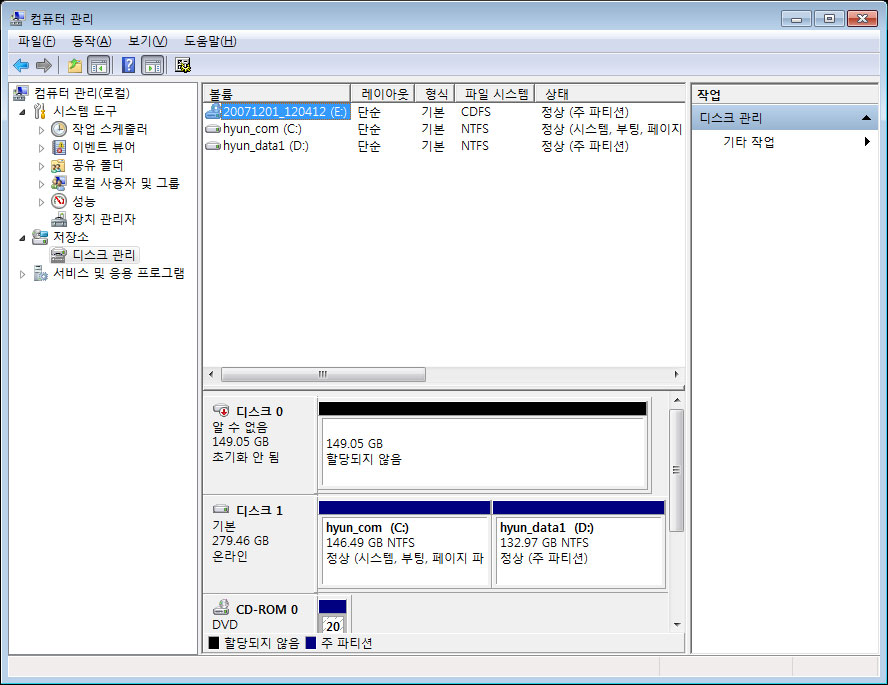888x685 pixels.
Task: Select the 20071201_120412 (E:) volume row
Action: (x=443, y=112)
